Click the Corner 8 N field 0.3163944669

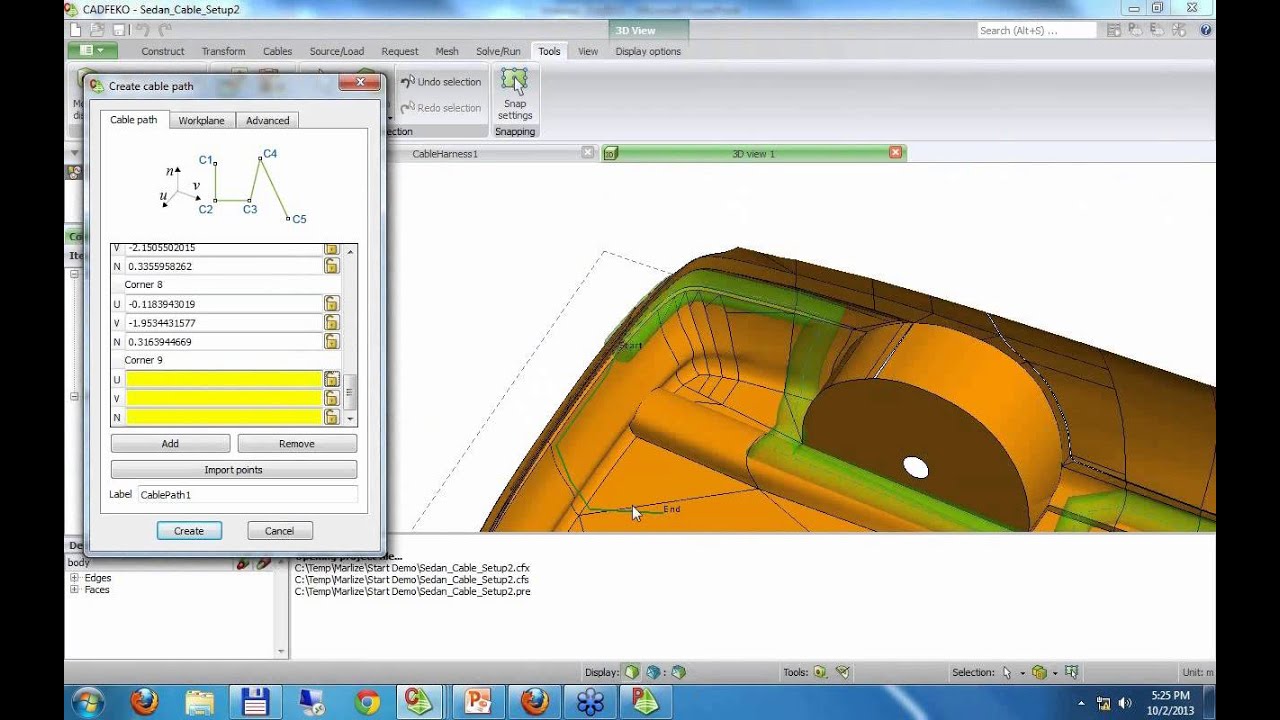(223, 342)
